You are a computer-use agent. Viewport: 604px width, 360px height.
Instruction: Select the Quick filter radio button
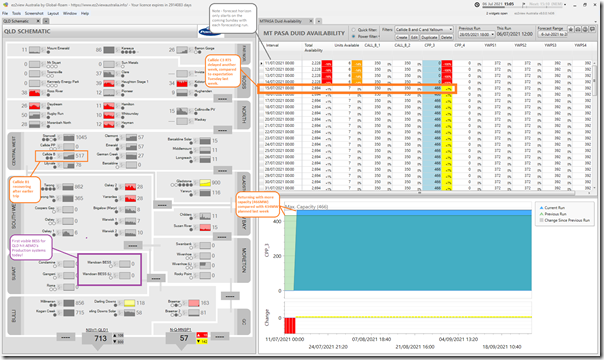tap(353, 30)
